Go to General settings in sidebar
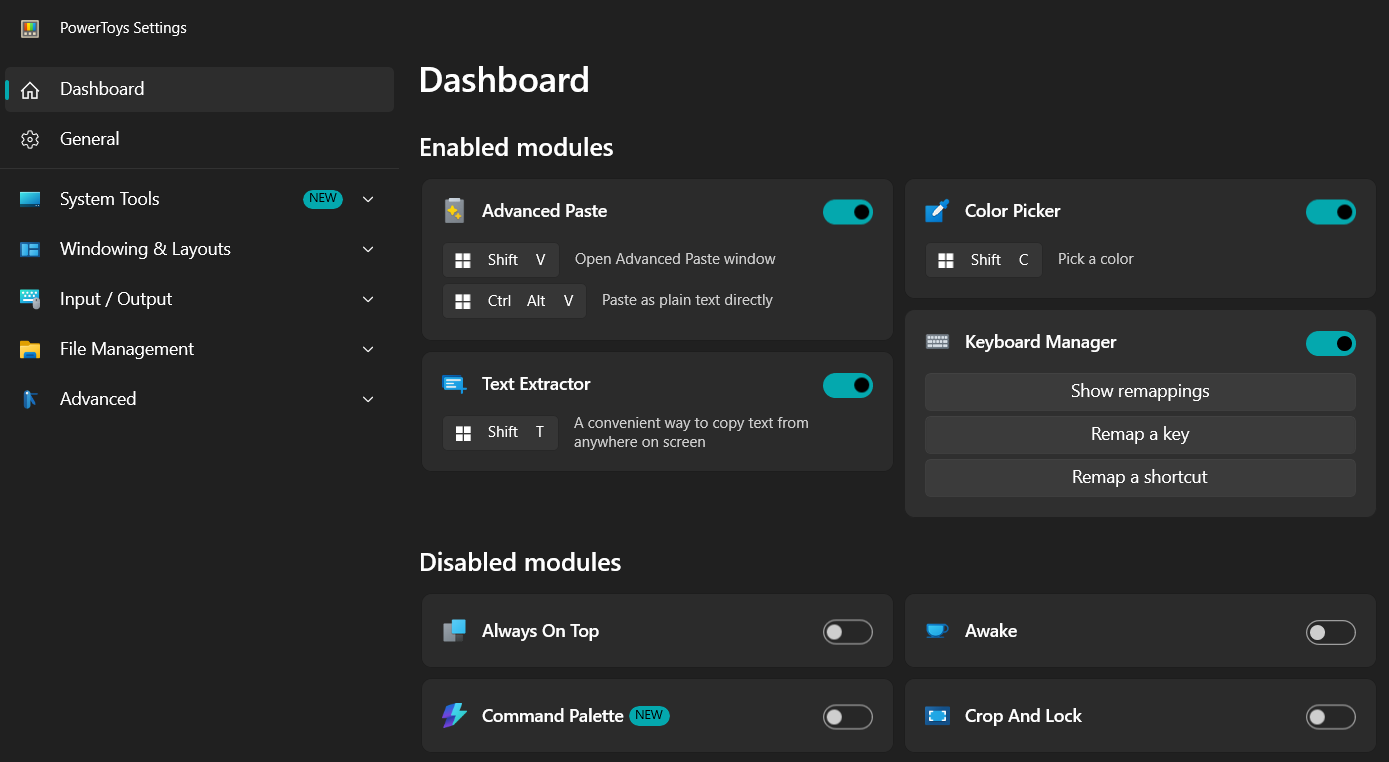 click(200, 139)
